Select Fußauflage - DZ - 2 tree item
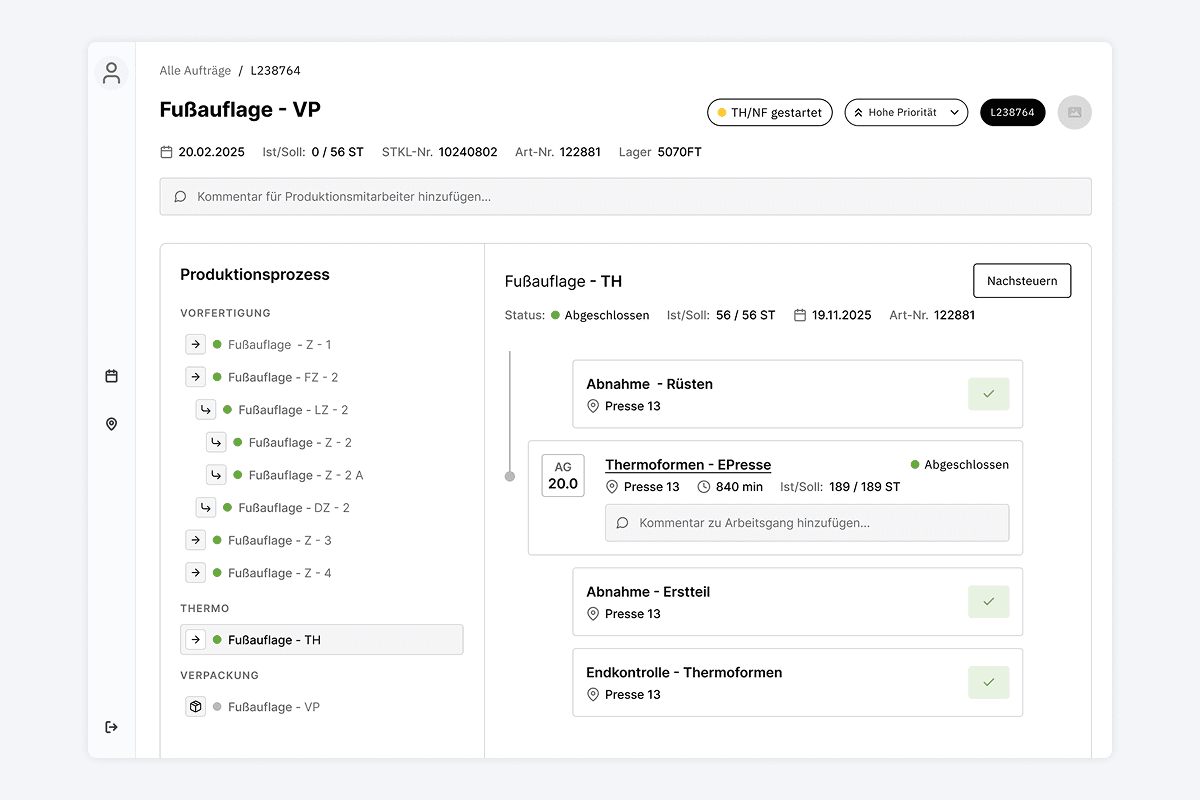Image resolution: width=1200 pixels, height=800 pixels. 294,508
